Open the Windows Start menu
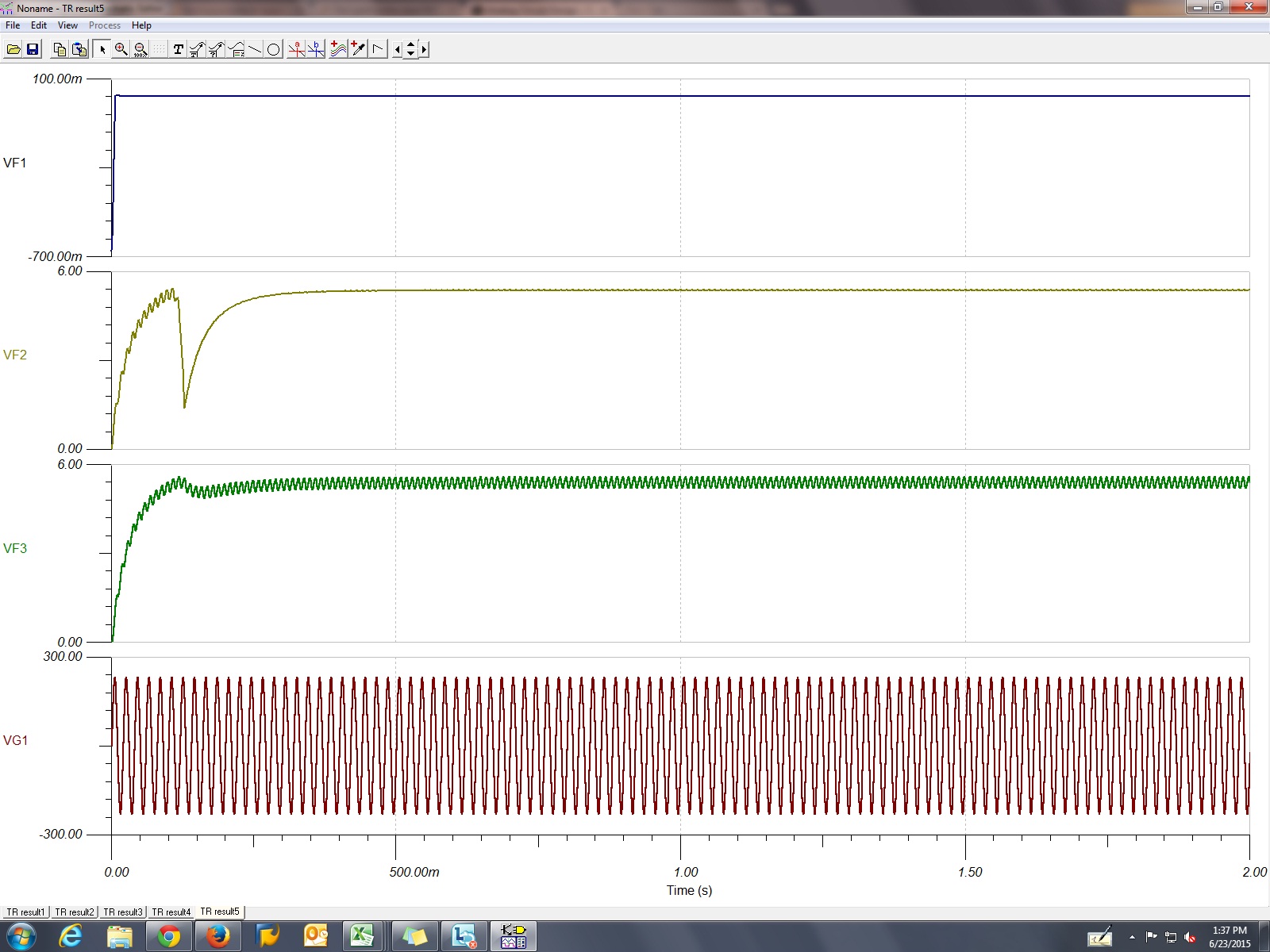1270x952 pixels. pyautogui.click(x=21, y=937)
